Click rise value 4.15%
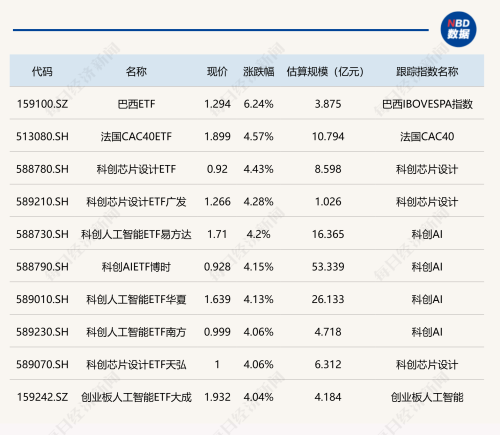 pos(258,267)
